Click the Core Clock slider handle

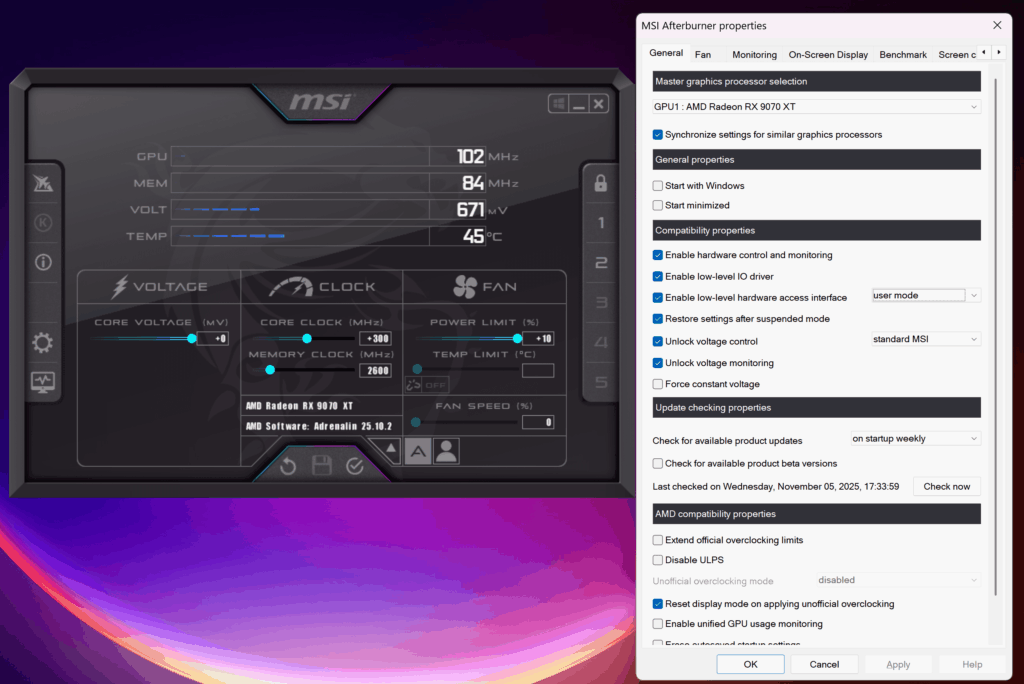[306, 338]
